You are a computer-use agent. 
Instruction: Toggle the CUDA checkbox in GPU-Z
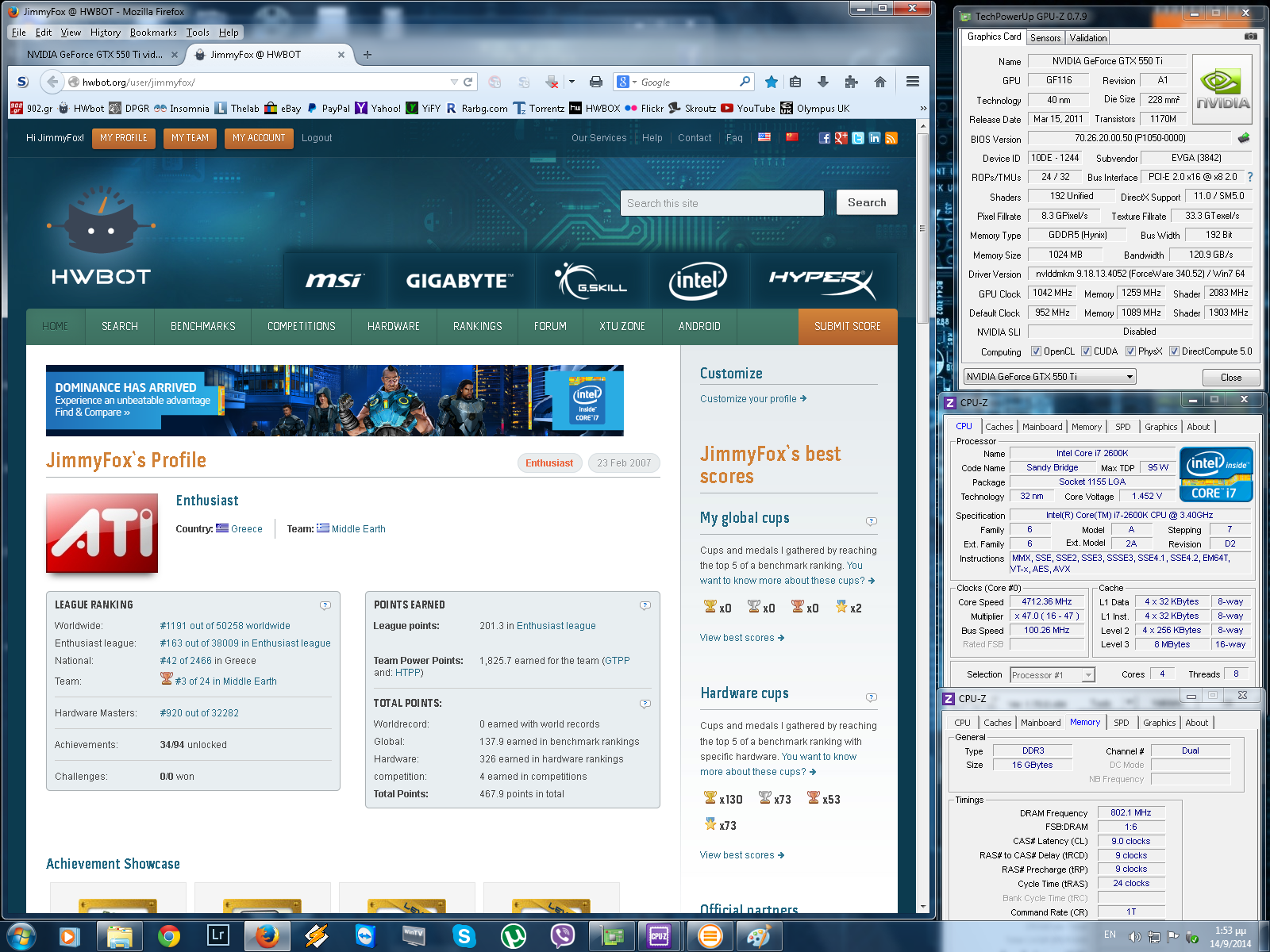pos(1085,351)
